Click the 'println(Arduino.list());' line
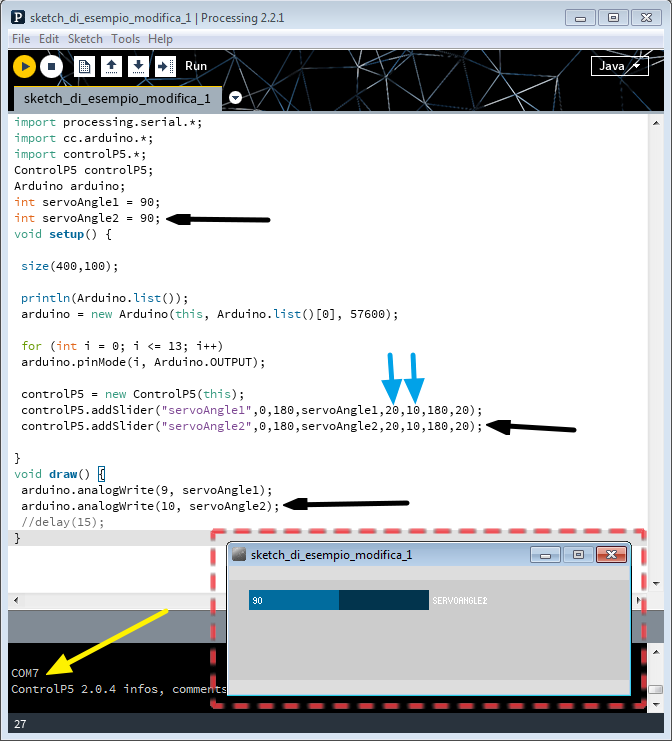 (x=104, y=298)
